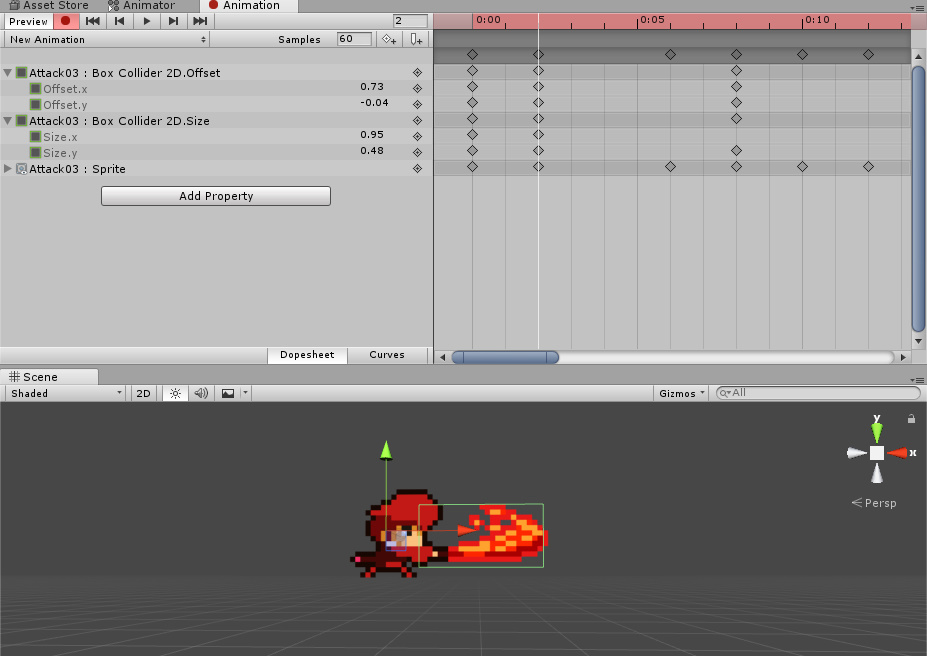Screen dimensions: 927x656
Task: Click Offset.y value -0.04
Action: click(x=374, y=103)
